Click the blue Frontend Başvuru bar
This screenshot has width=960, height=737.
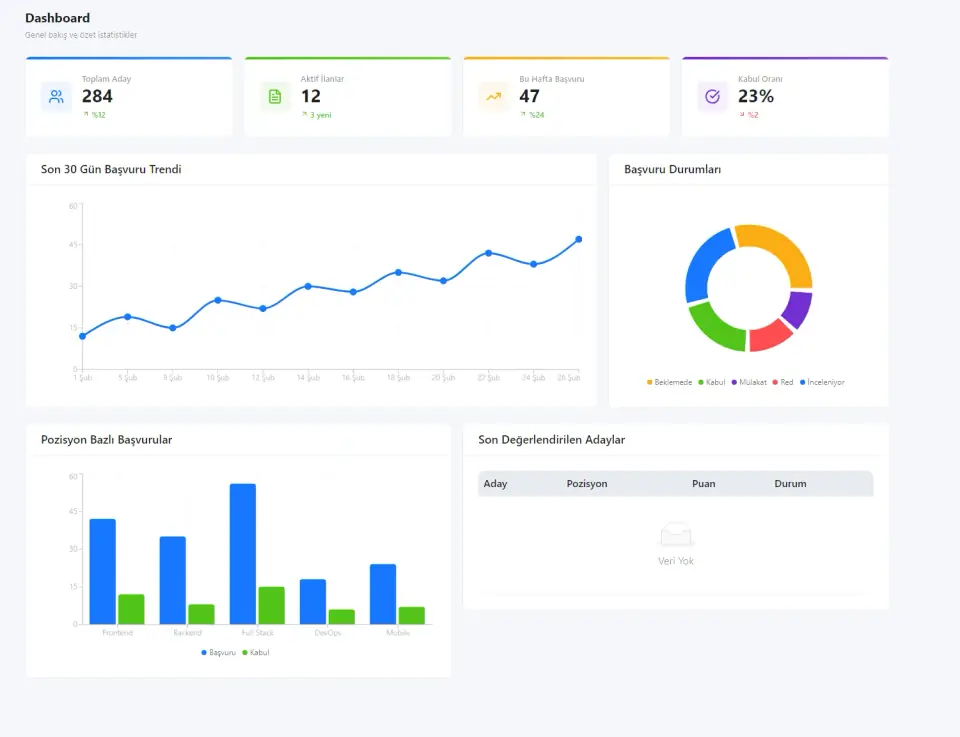[102, 572]
